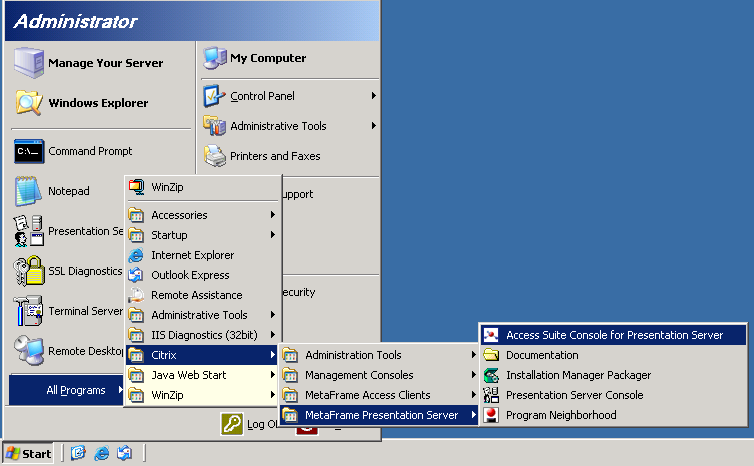
Task: Click the Terminal Server icon
Action: pyautogui.click(x=28, y=311)
